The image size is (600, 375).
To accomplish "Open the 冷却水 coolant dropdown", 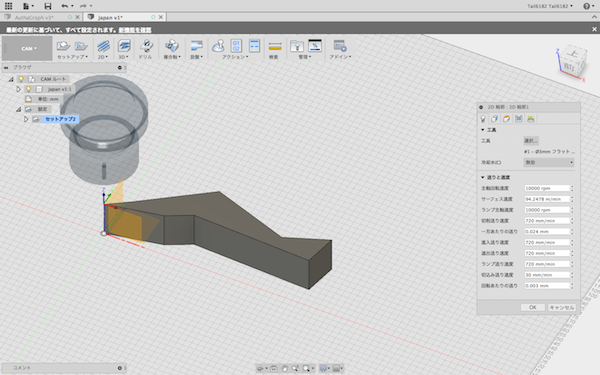I will click(549, 163).
